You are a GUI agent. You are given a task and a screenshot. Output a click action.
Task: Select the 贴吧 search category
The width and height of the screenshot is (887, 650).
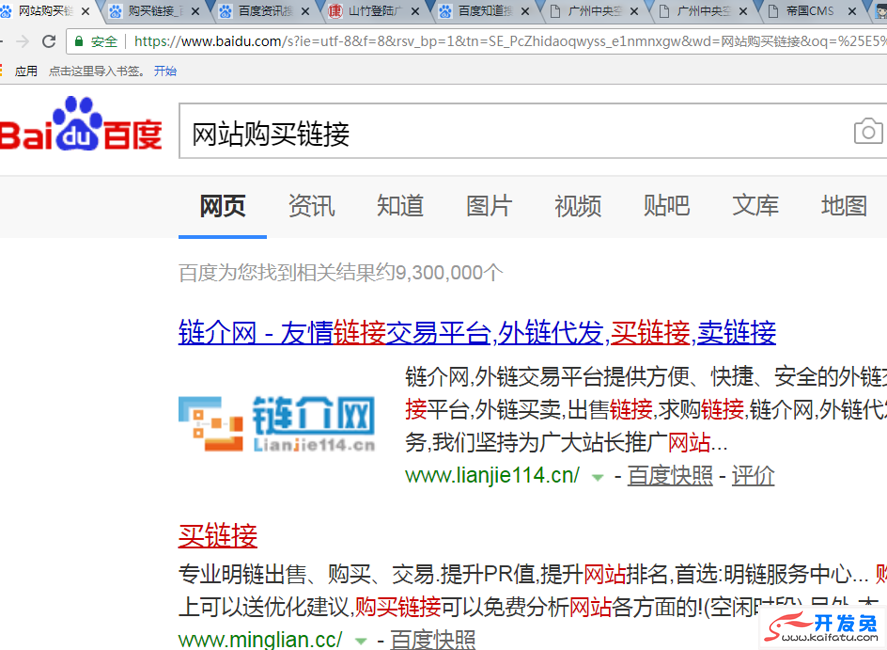pos(666,206)
